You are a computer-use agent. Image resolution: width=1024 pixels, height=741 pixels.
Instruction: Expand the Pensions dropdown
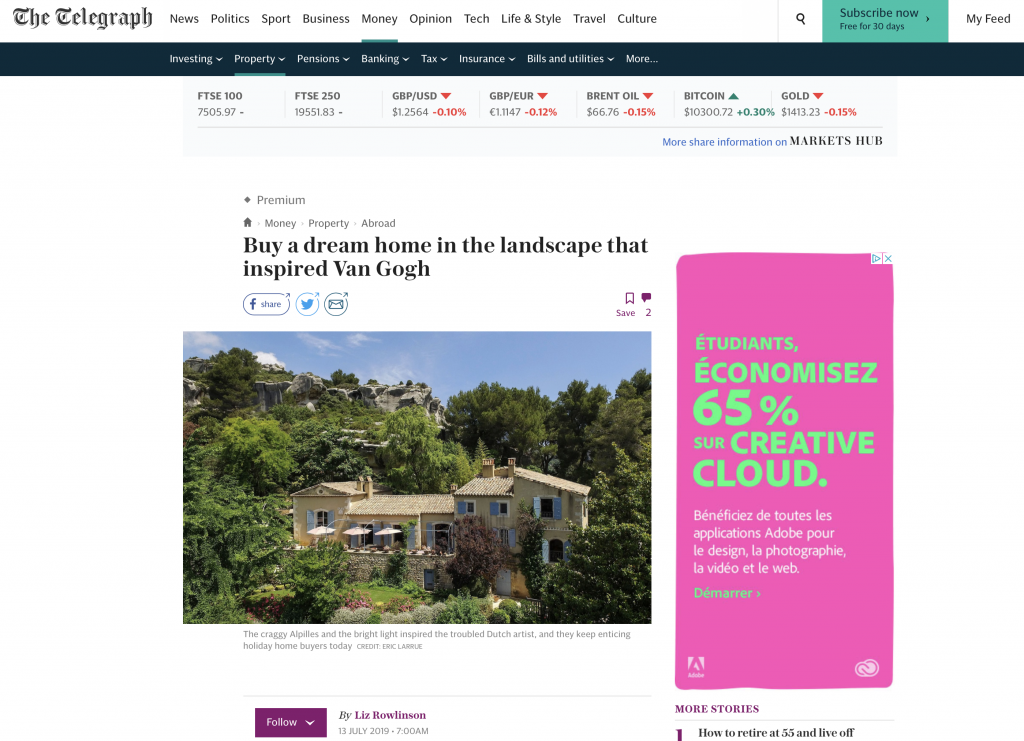pyautogui.click(x=323, y=59)
